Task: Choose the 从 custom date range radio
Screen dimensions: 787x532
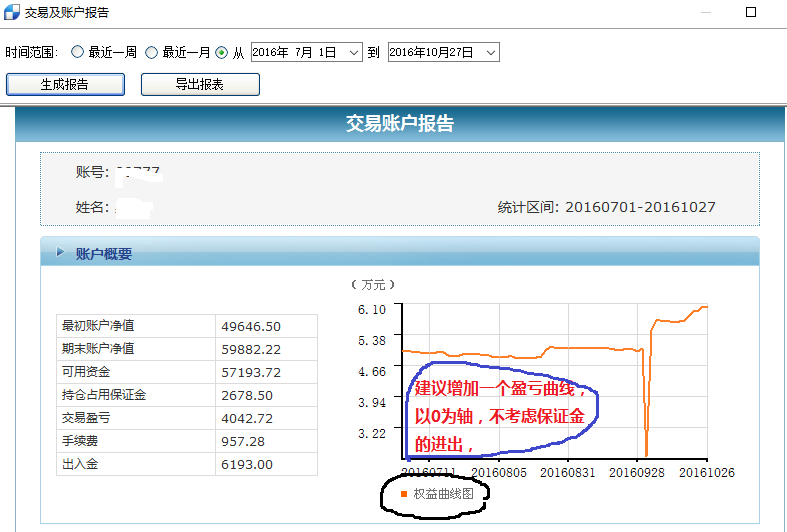Action: coord(222,52)
